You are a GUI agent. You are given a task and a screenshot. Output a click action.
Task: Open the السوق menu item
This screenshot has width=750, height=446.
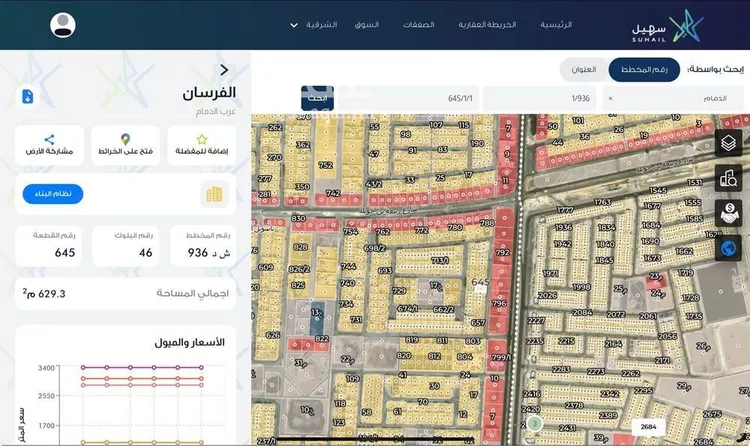(366, 24)
